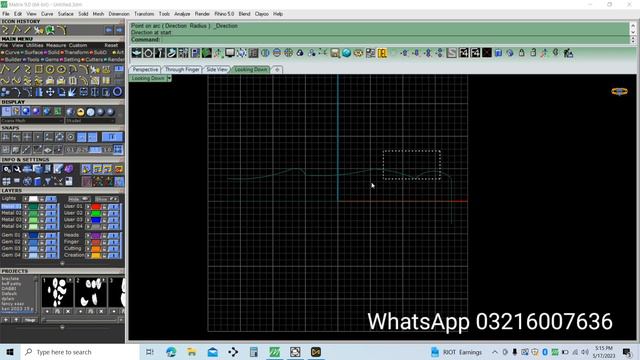Viewport: 640px width, 360px height.
Task: Click in the Command input line
Action: [380, 40]
